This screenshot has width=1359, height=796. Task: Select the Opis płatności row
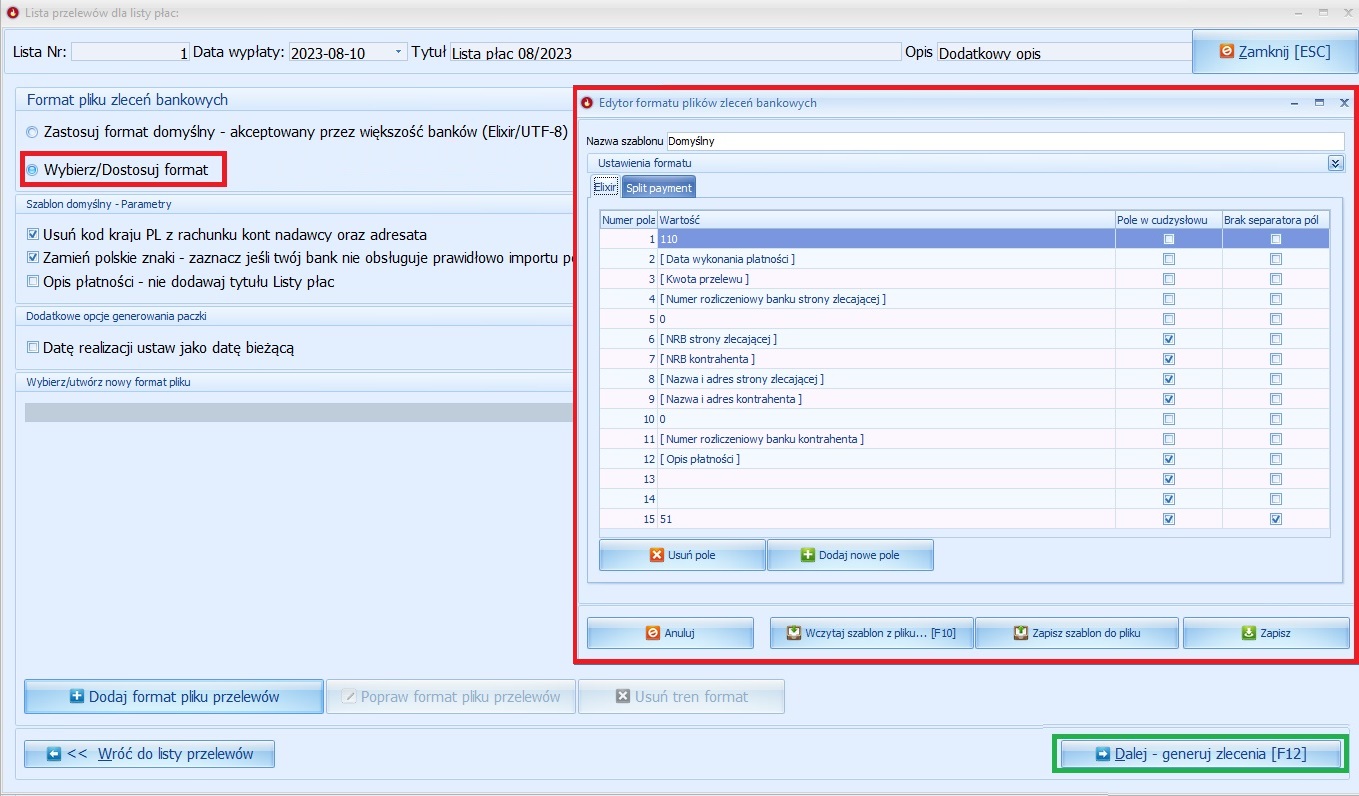click(x=964, y=459)
